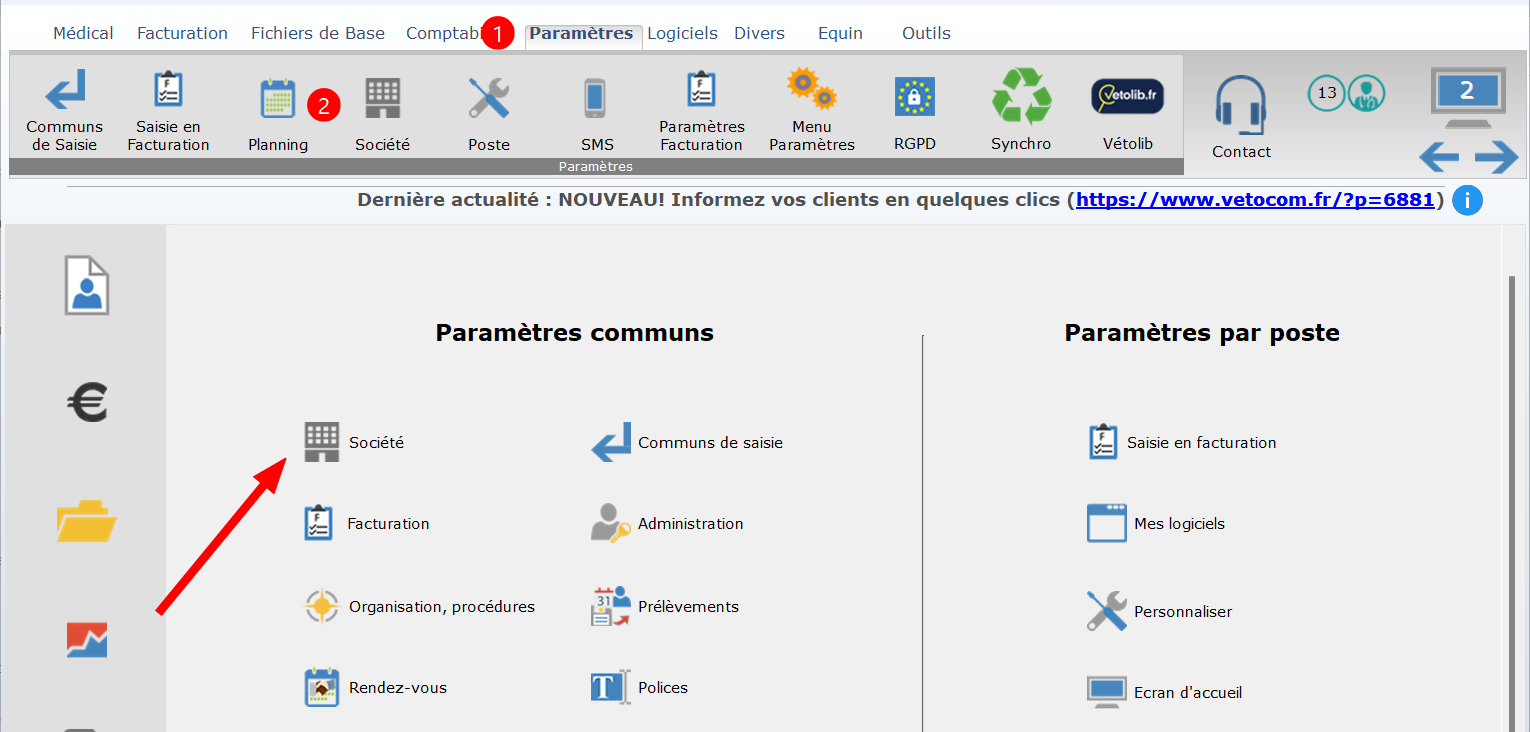1530x732 pixels.
Task: Open Rendez-vous settings
Action: pos(375,687)
